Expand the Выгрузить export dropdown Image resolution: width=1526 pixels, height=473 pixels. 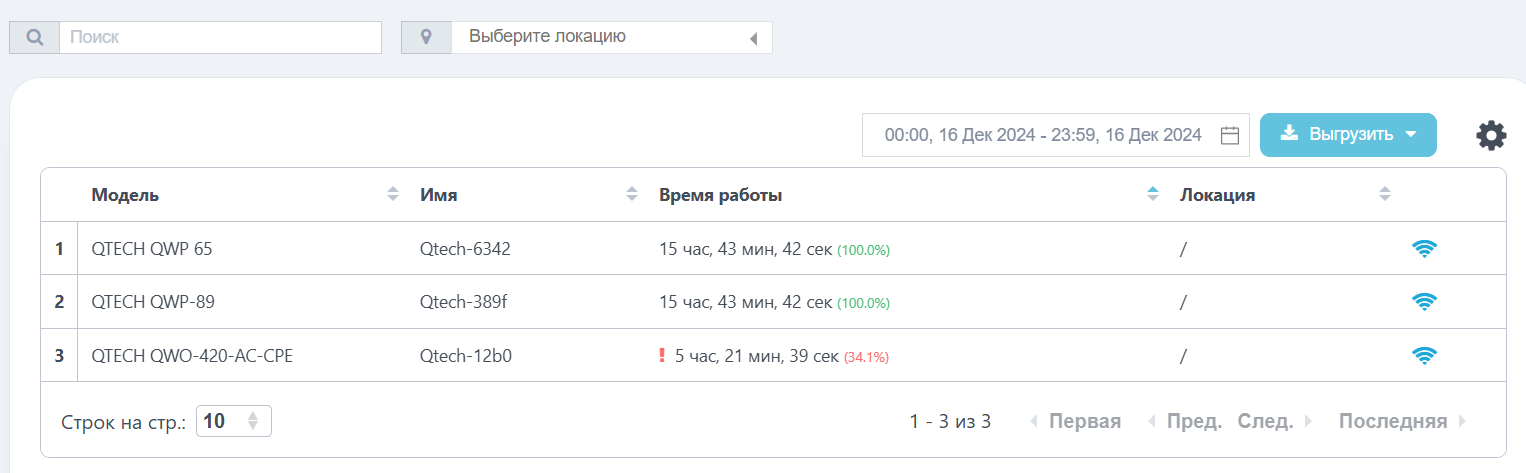(1348, 135)
